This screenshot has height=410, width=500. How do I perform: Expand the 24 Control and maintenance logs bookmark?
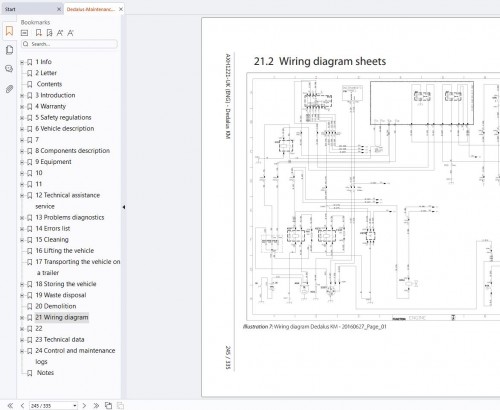(22, 351)
